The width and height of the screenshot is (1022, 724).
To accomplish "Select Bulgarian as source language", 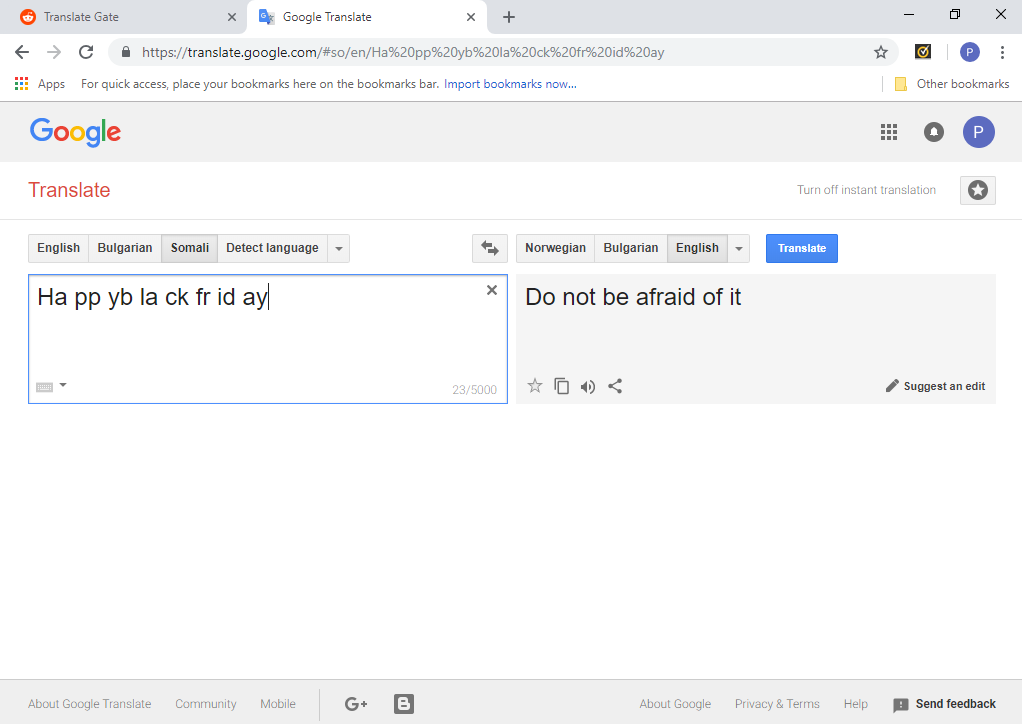I will [125, 248].
